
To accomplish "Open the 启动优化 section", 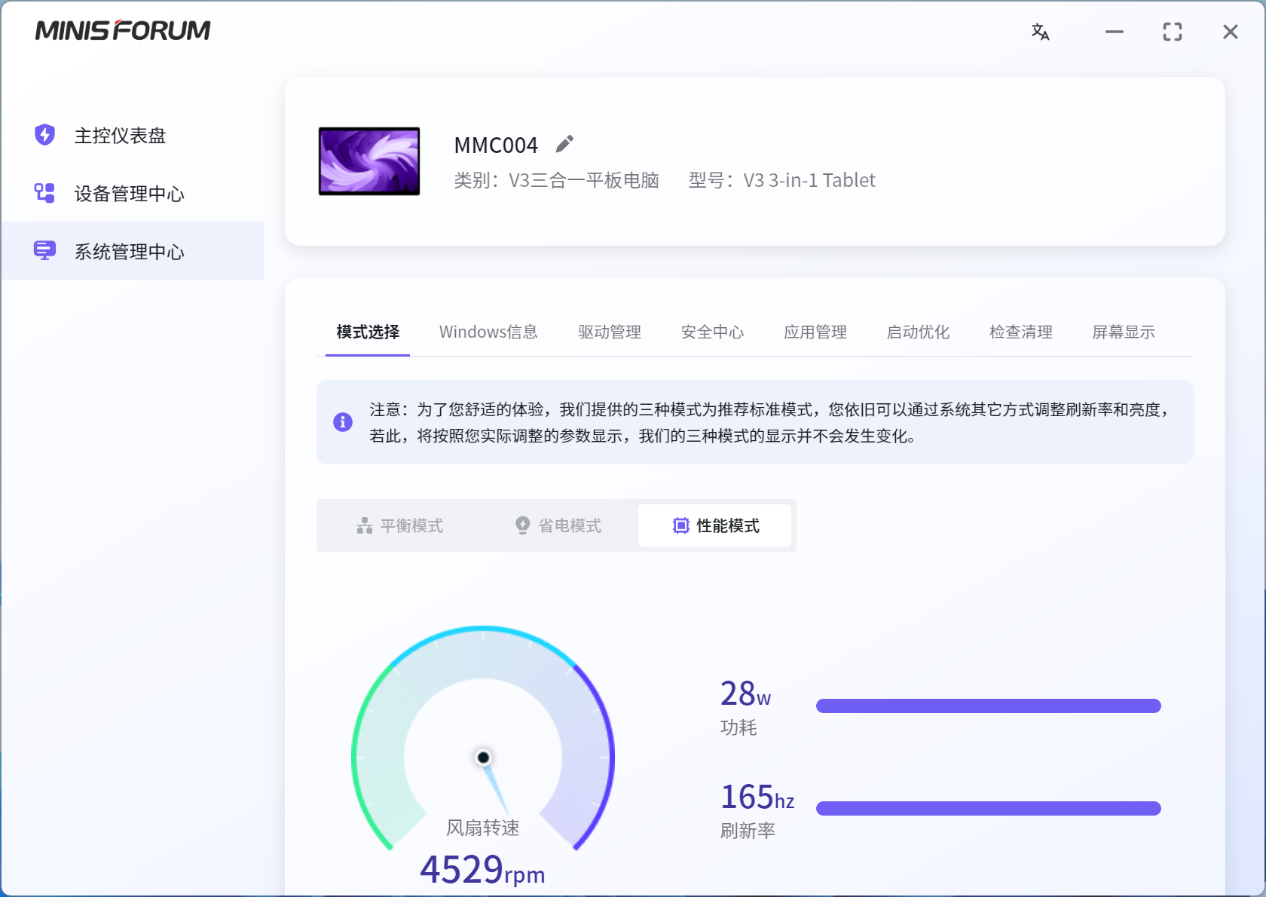I will tap(917, 331).
